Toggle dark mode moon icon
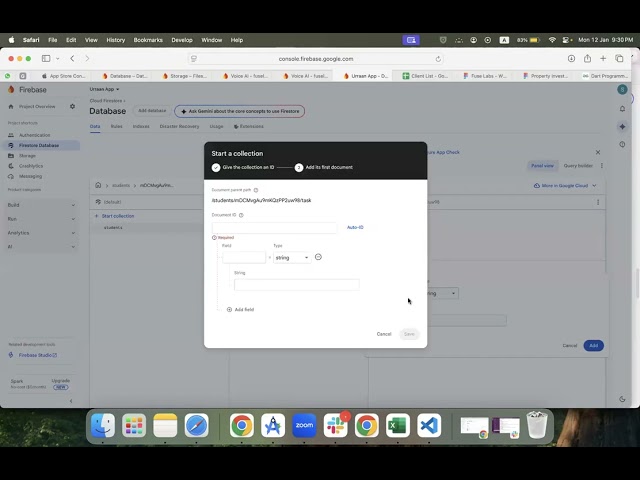Image resolution: width=640 pixels, height=480 pixels. 622,399
